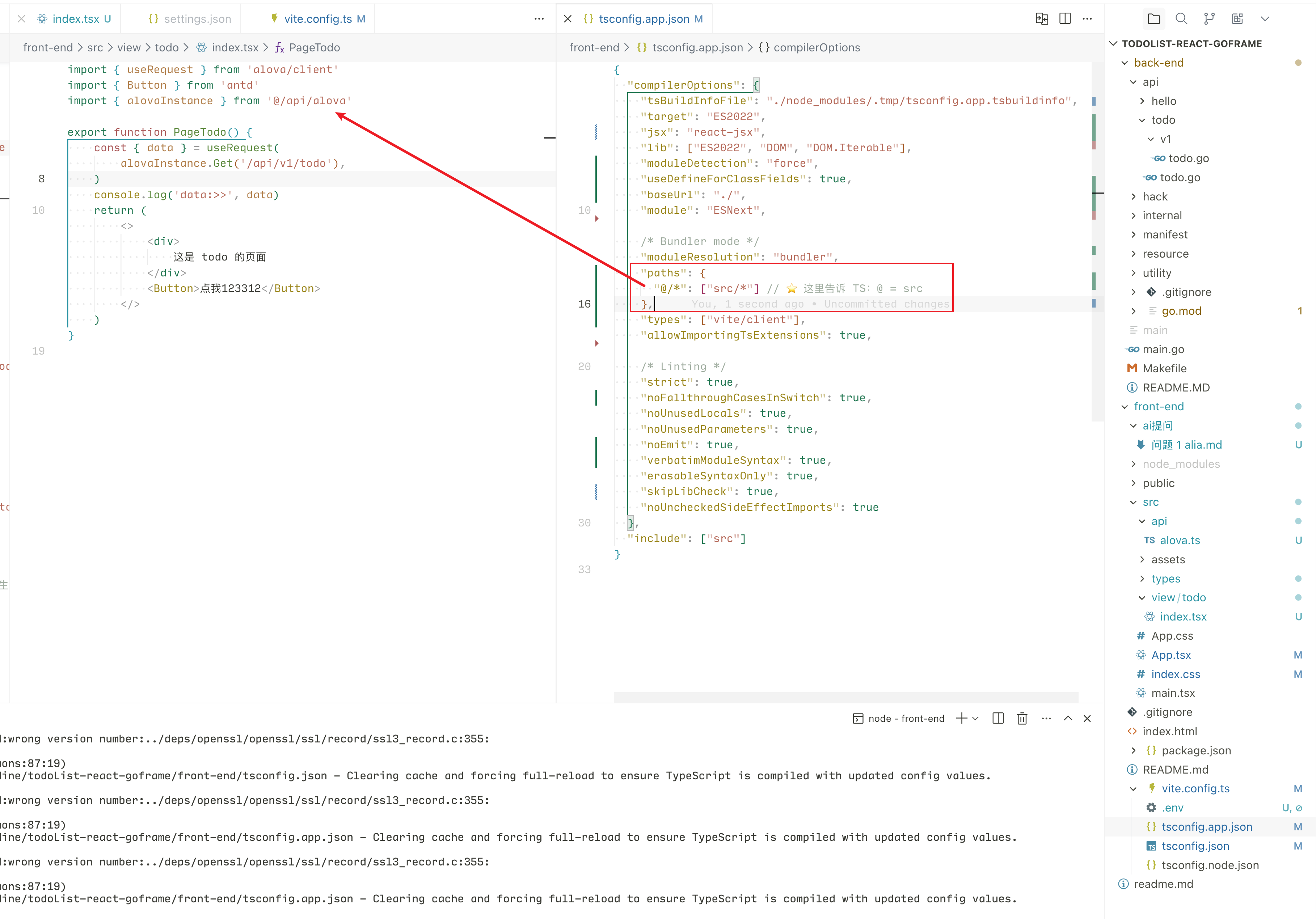Screen dimensions: 1316x919
Task: Close the tsconfig.app.json tab
Action: click(x=568, y=19)
